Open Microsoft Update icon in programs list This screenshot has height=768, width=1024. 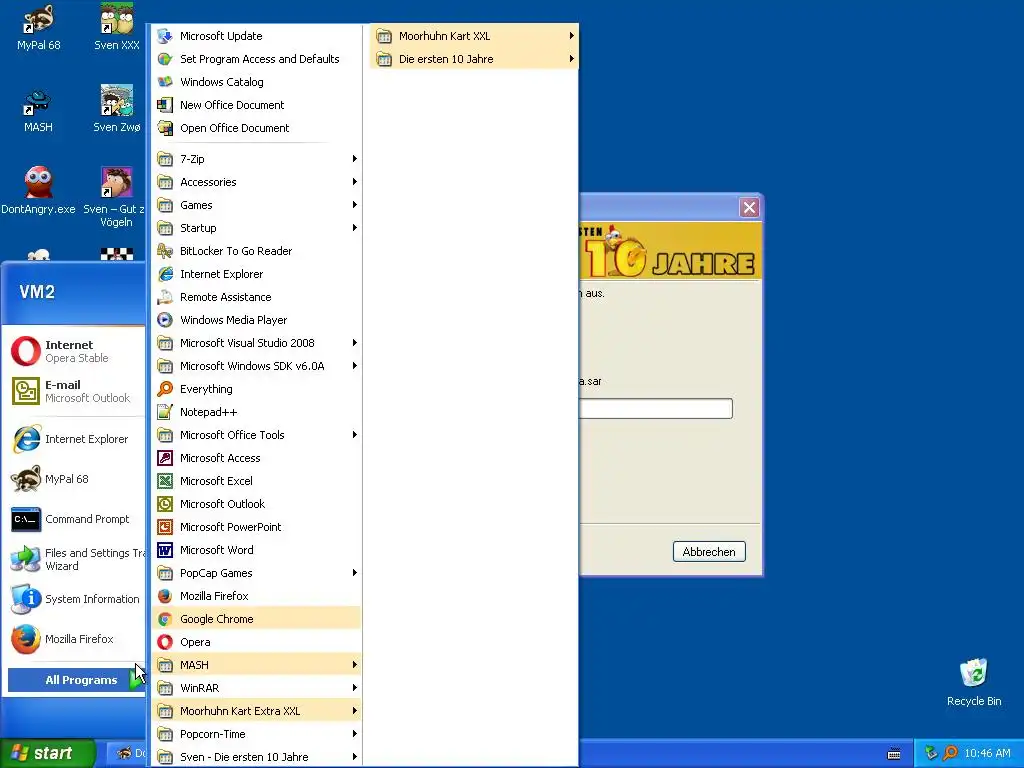165,36
